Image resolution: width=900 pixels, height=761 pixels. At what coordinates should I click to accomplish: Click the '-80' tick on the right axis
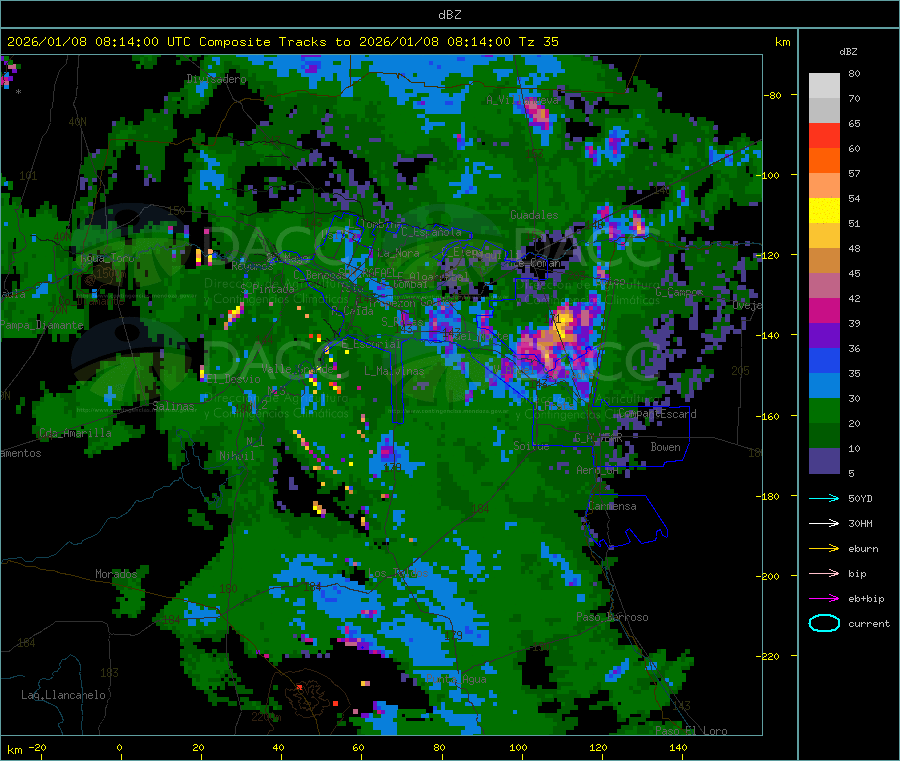(x=773, y=95)
